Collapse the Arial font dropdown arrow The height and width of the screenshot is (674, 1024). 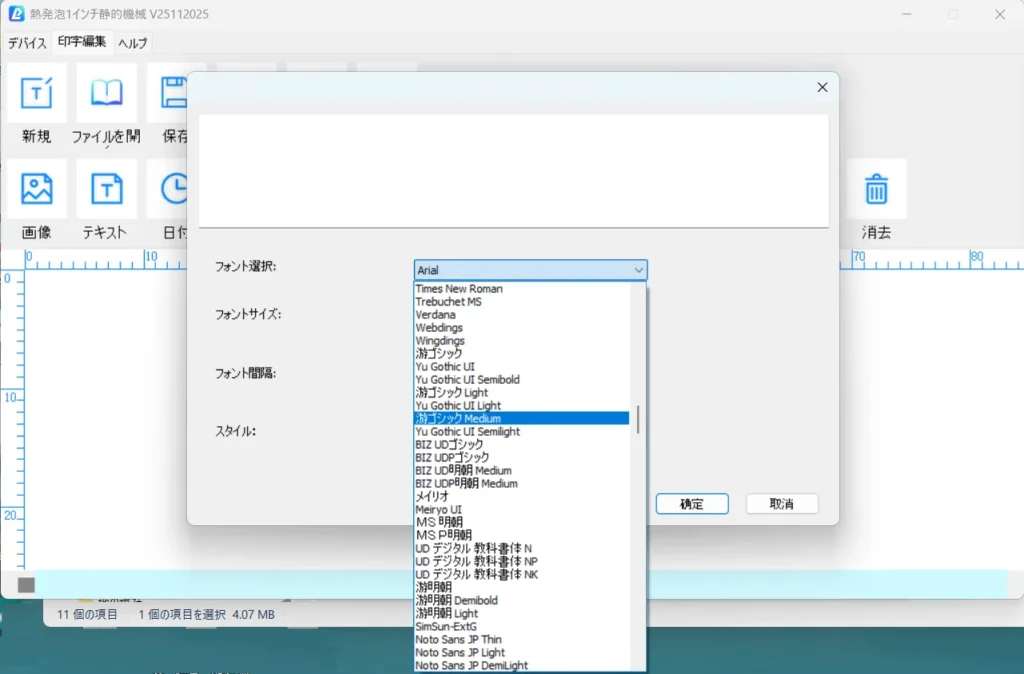pos(638,270)
